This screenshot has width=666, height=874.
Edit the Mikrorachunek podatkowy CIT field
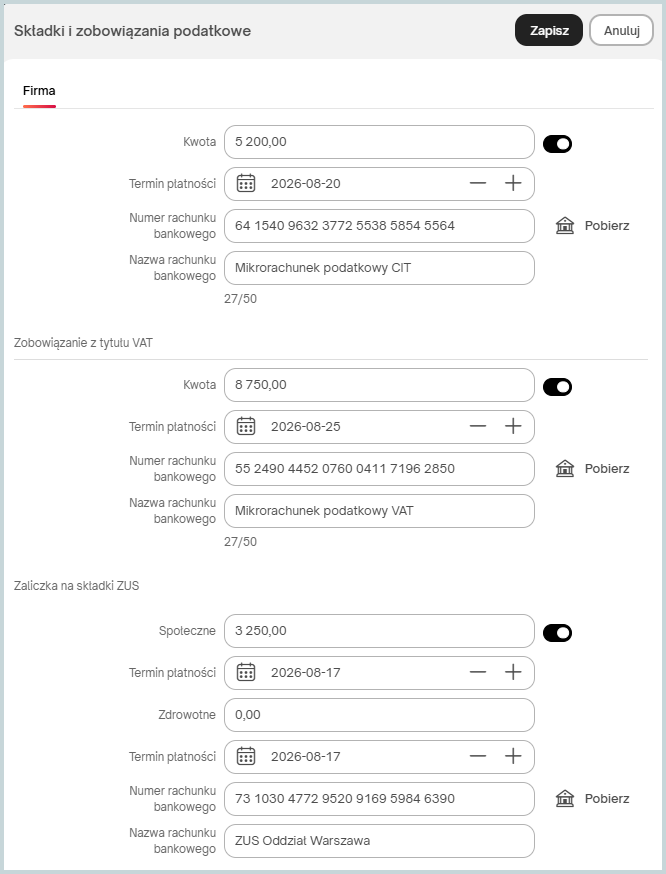[379, 268]
